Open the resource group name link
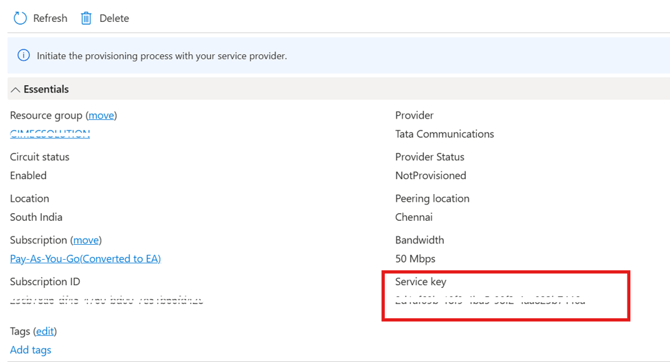Screen dimensions: 670x362 [x=50, y=134]
